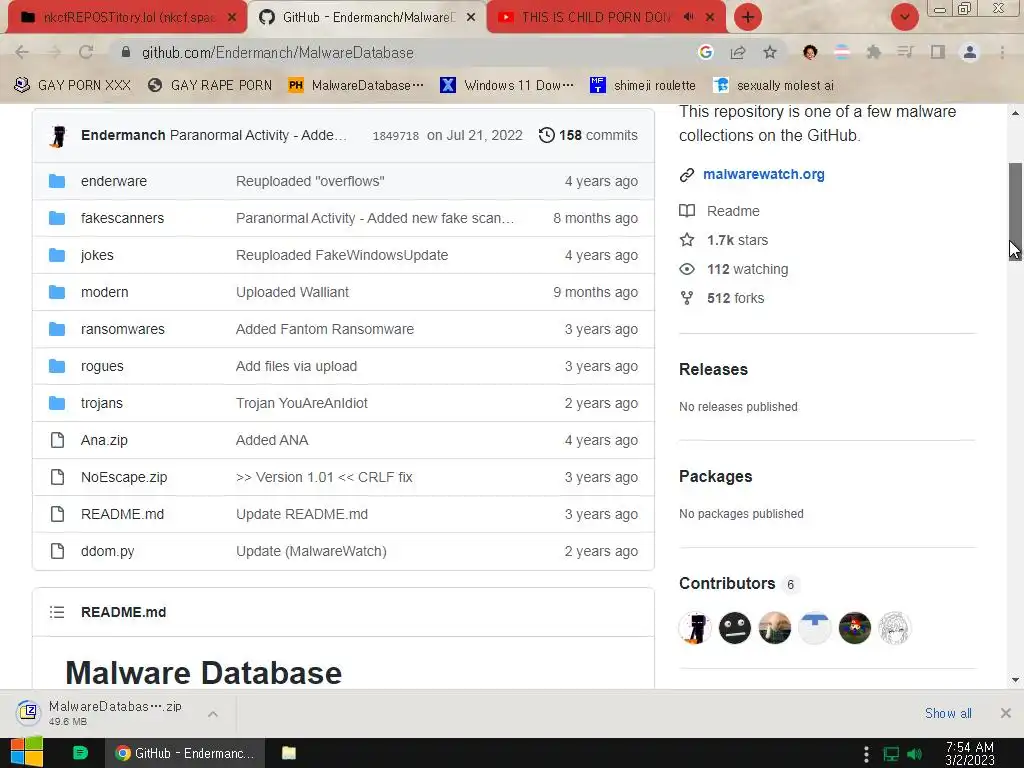Click the network tray icon
This screenshot has height=768, width=1024.
point(891,754)
